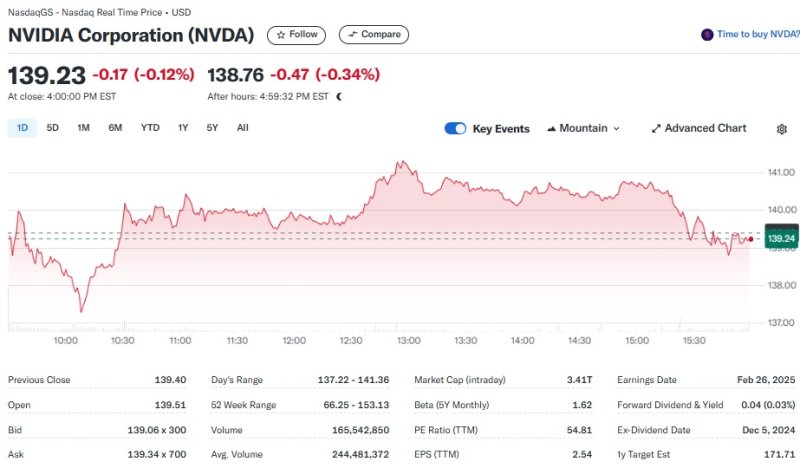Switch to the 1M range
The image size is (800, 468).
tap(83, 128)
